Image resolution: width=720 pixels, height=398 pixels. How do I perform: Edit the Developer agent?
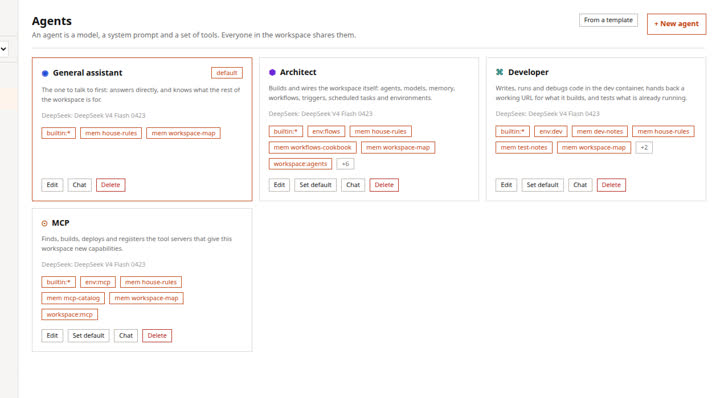coord(506,185)
